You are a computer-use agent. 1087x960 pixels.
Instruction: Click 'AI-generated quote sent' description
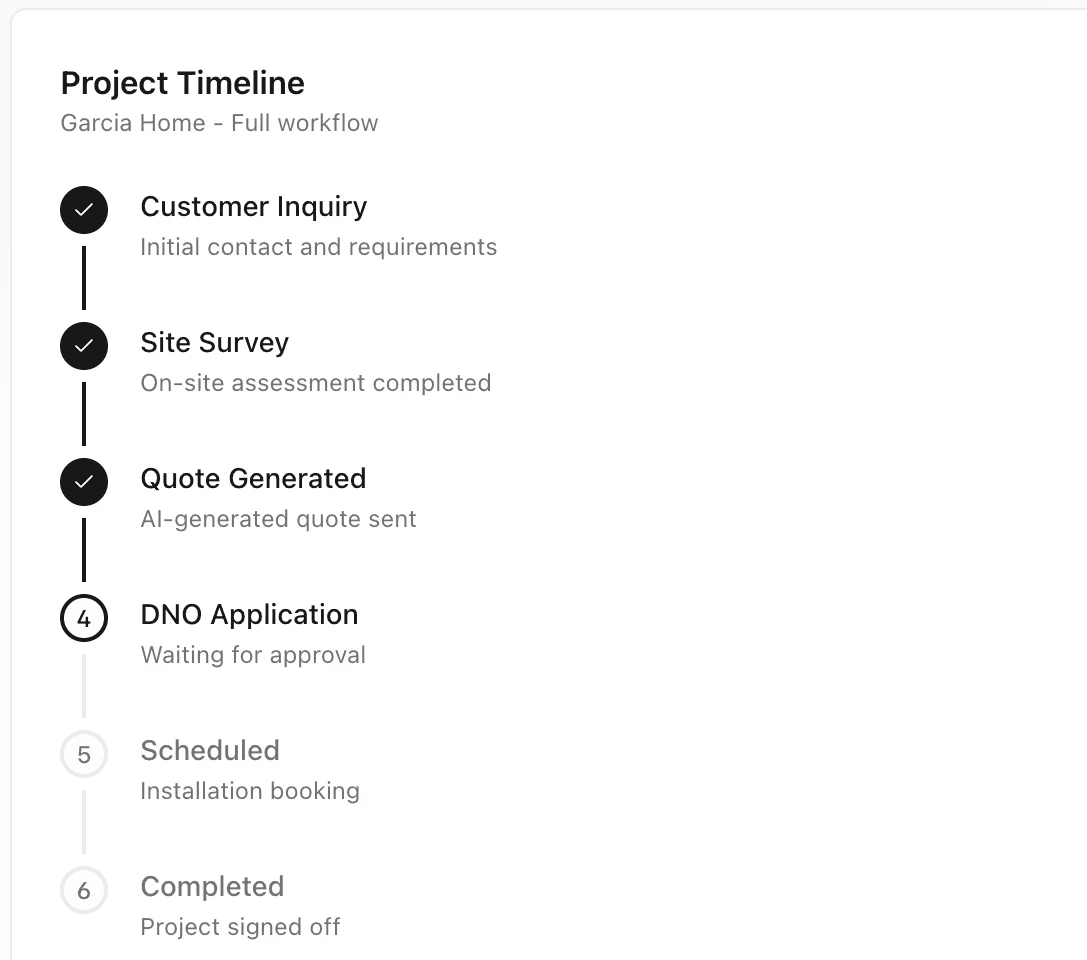coord(278,519)
